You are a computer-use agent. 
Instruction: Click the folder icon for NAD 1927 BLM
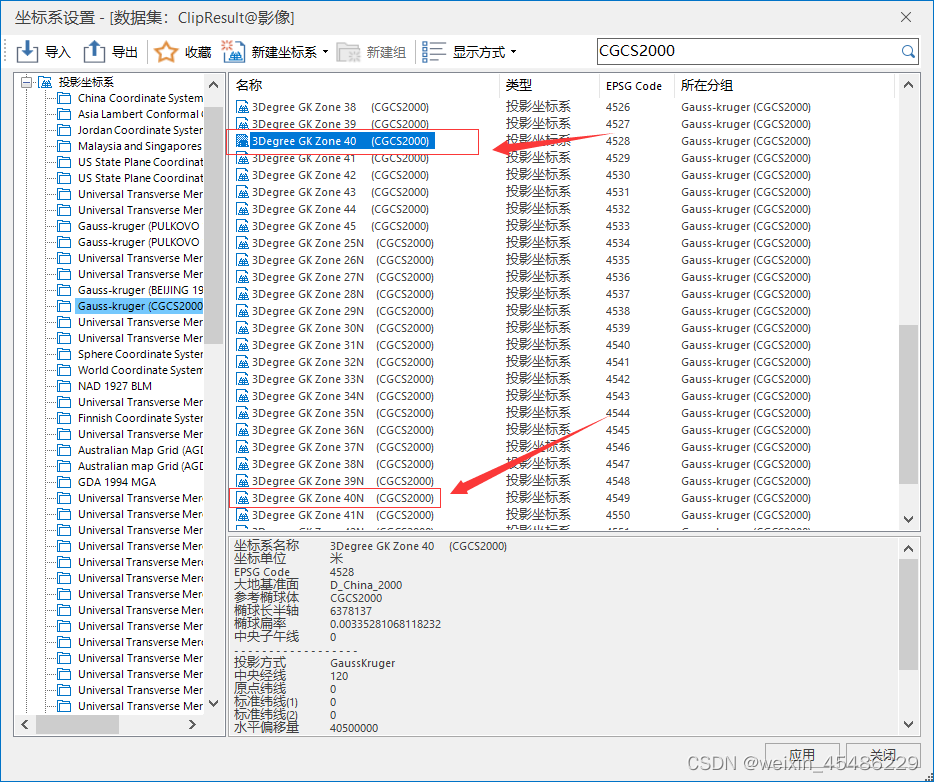[x=64, y=386]
